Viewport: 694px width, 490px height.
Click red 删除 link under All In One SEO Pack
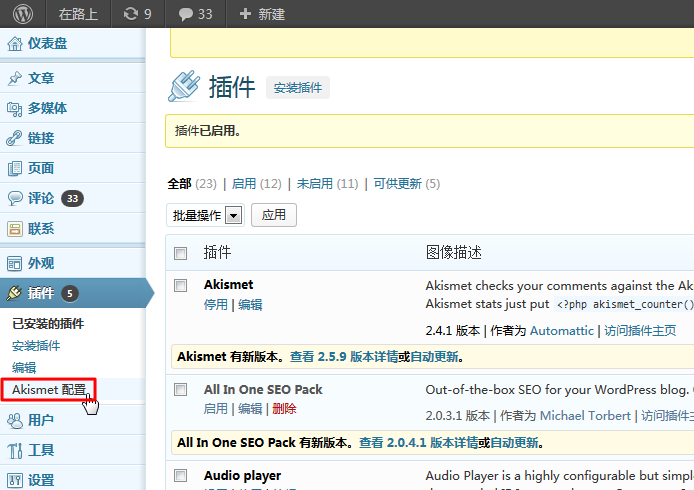click(x=284, y=409)
